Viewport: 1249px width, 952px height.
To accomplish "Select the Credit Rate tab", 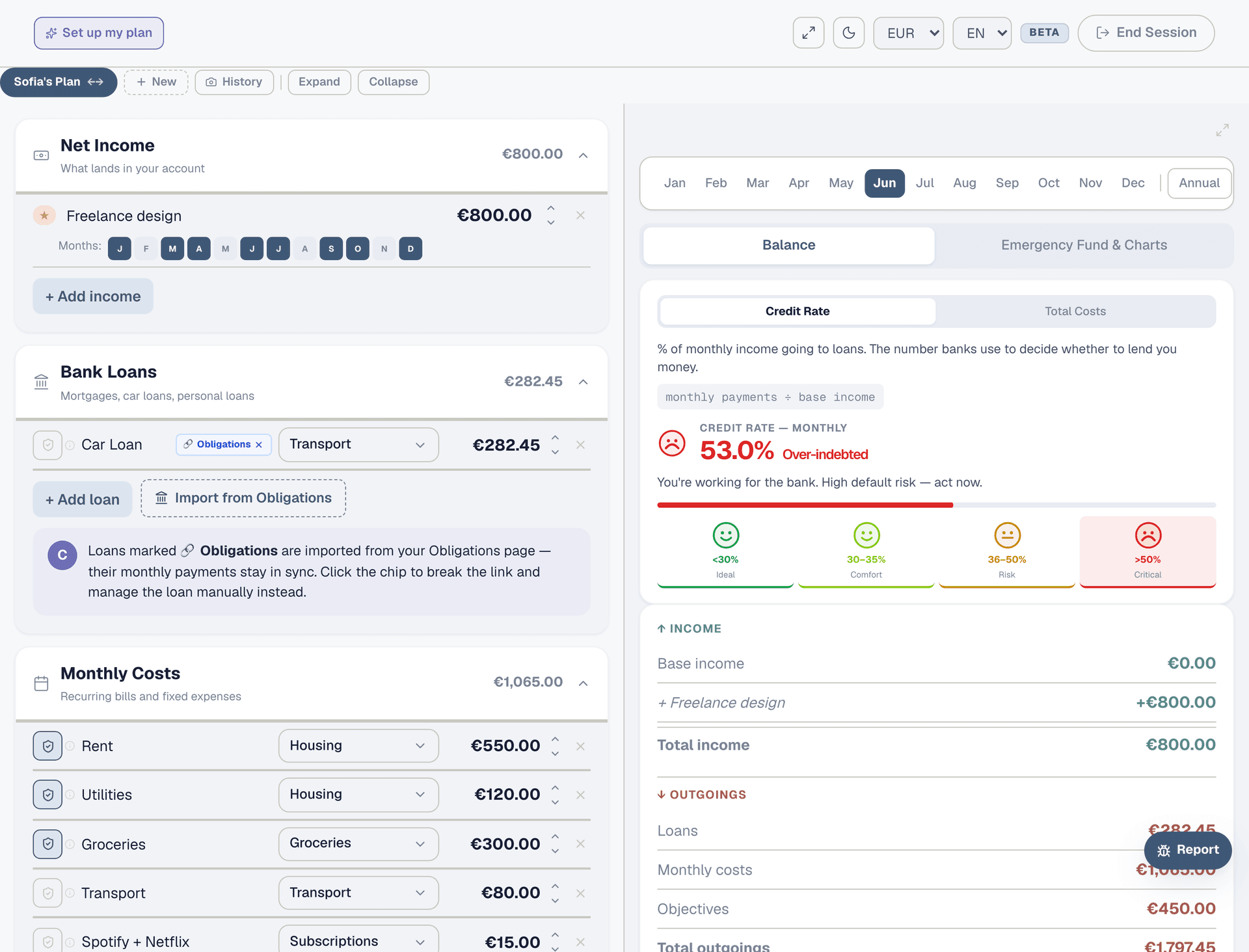I will [x=798, y=311].
